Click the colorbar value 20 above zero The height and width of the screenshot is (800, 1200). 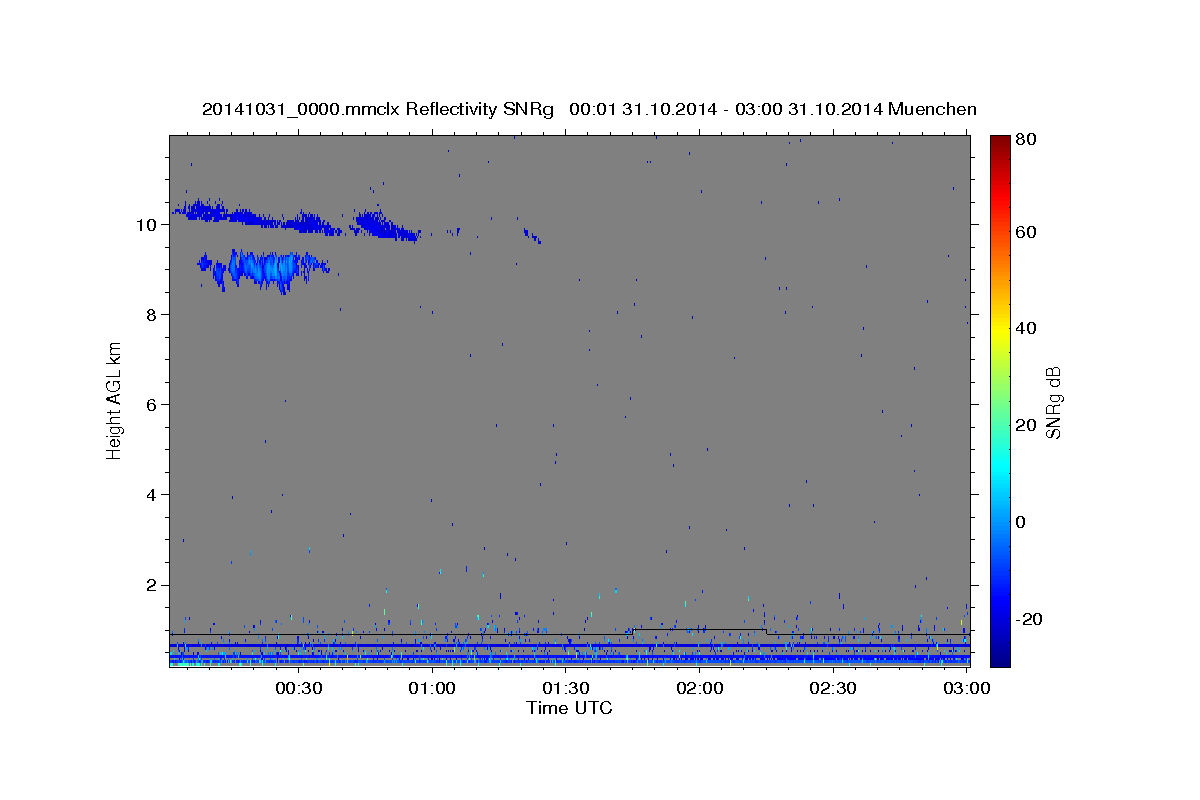[1025, 425]
